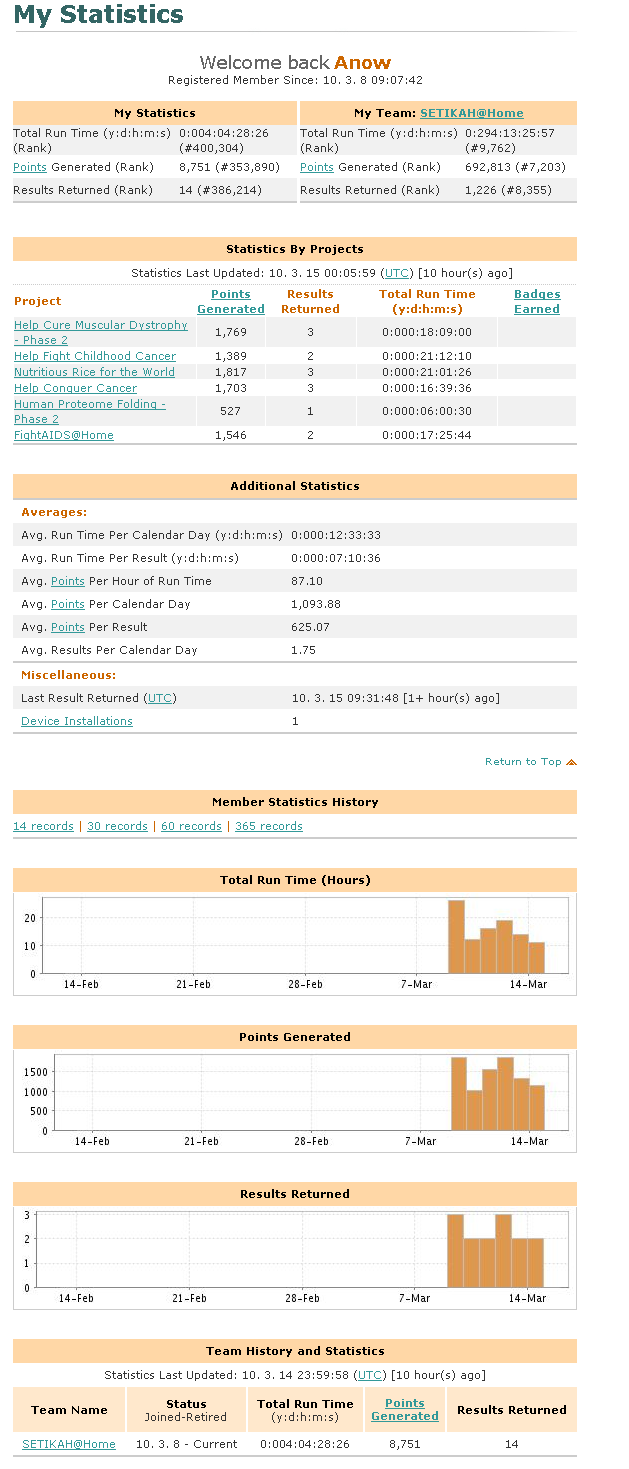
Task: Open UTC link under Team History and Statistics
Action: point(370,1375)
